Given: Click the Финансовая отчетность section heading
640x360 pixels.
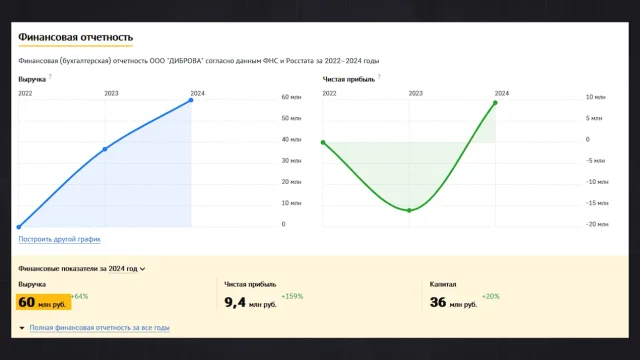Looking at the screenshot, I should [x=76, y=37].
